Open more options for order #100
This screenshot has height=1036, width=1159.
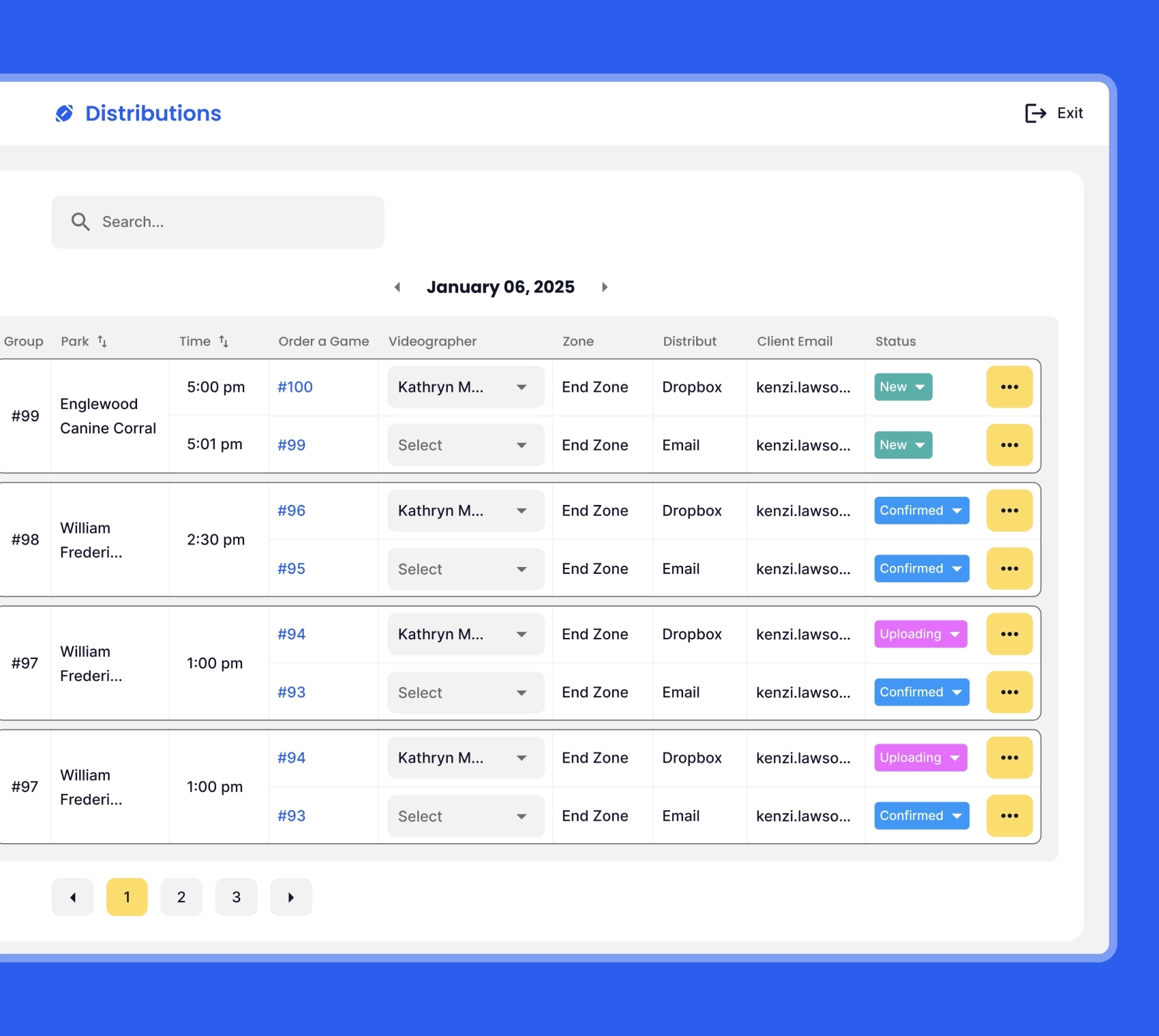1009,387
